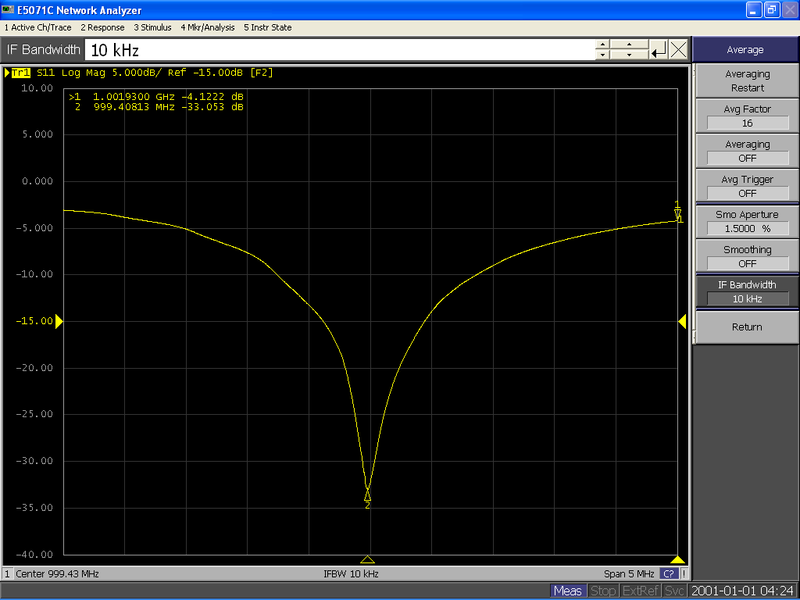
Task: Toggle the Smoothing OFF softkey
Action: [x=746, y=256]
